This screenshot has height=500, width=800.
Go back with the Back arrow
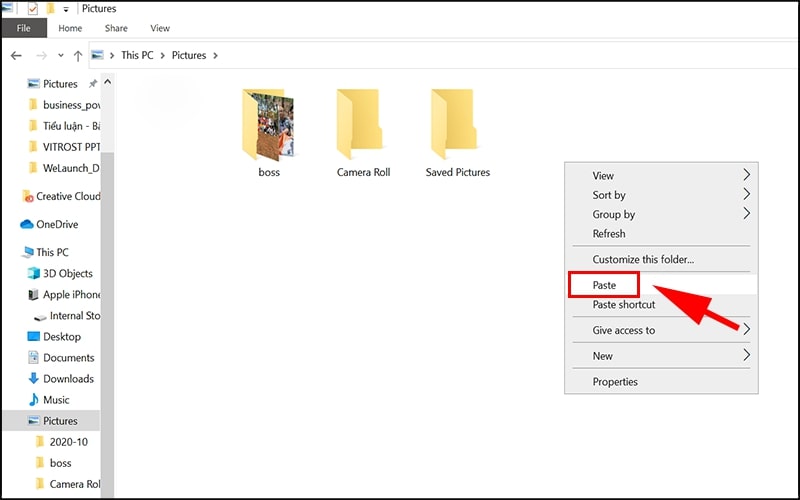16,55
